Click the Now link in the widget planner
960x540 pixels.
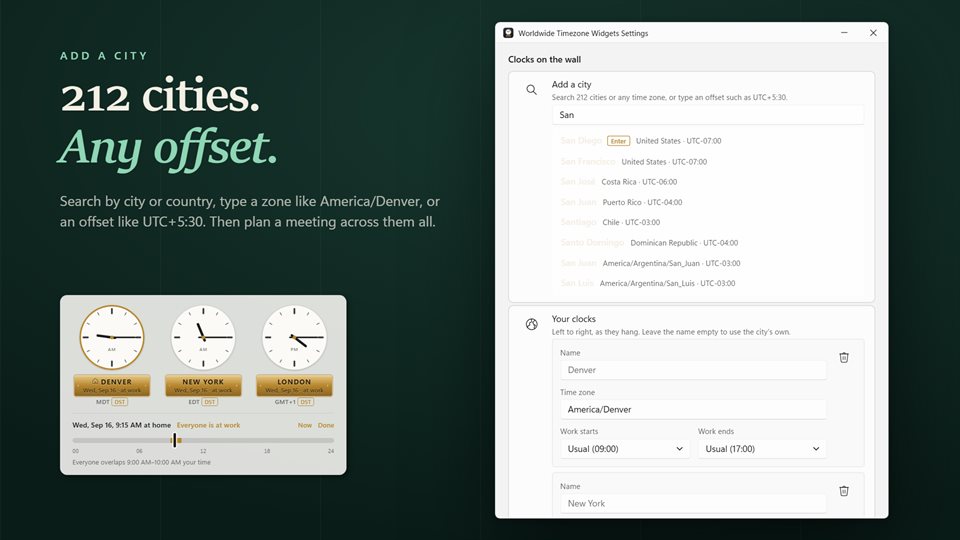point(304,425)
